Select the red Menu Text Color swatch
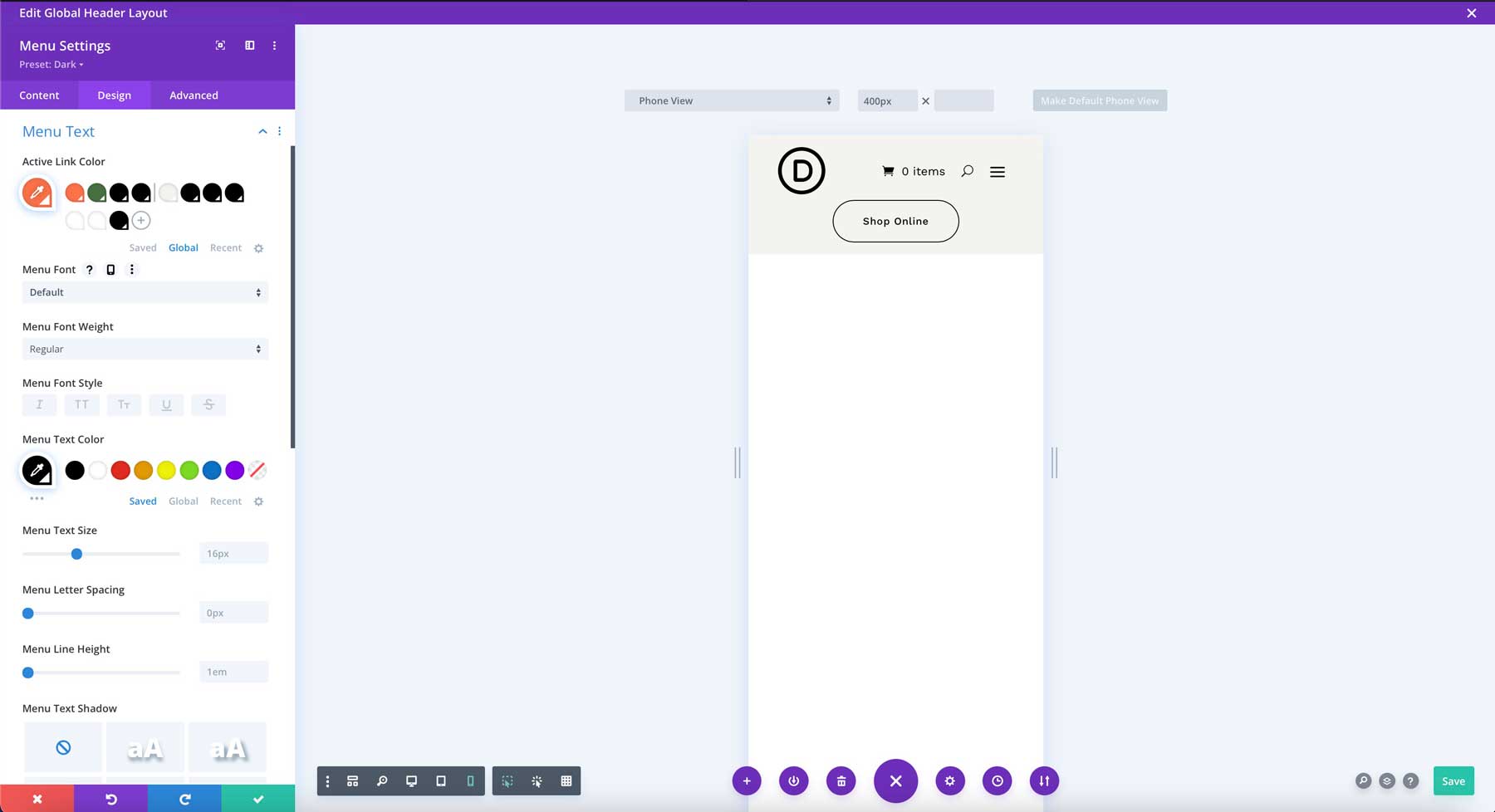 click(x=120, y=470)
